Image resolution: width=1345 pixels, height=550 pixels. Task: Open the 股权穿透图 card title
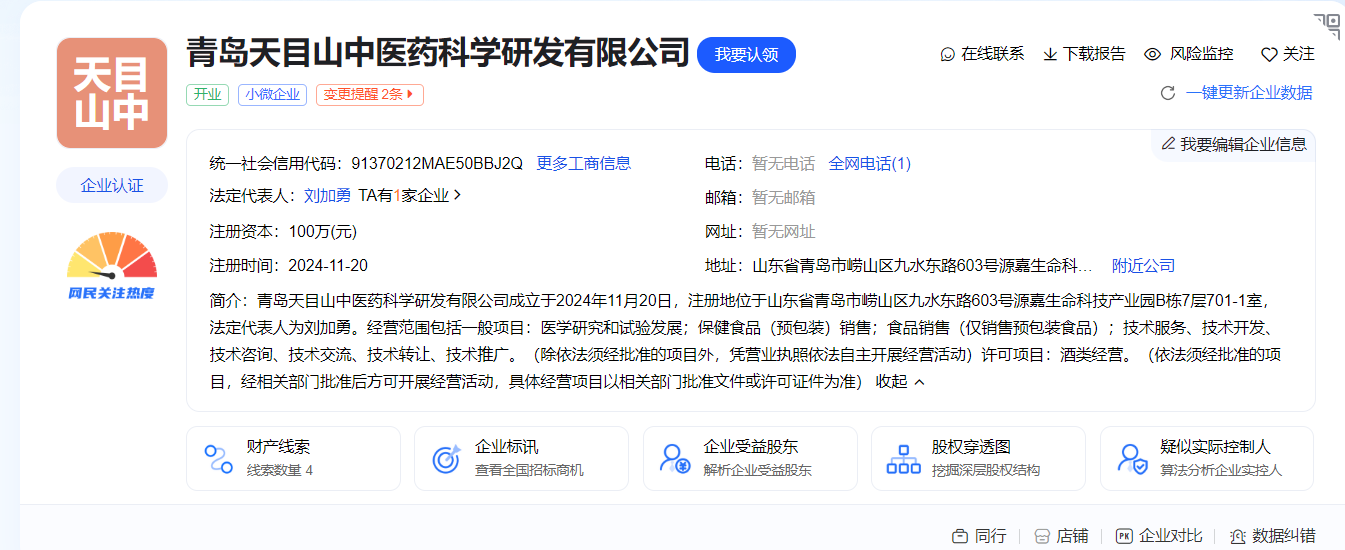pyautogui.click(x=971, y=447)
